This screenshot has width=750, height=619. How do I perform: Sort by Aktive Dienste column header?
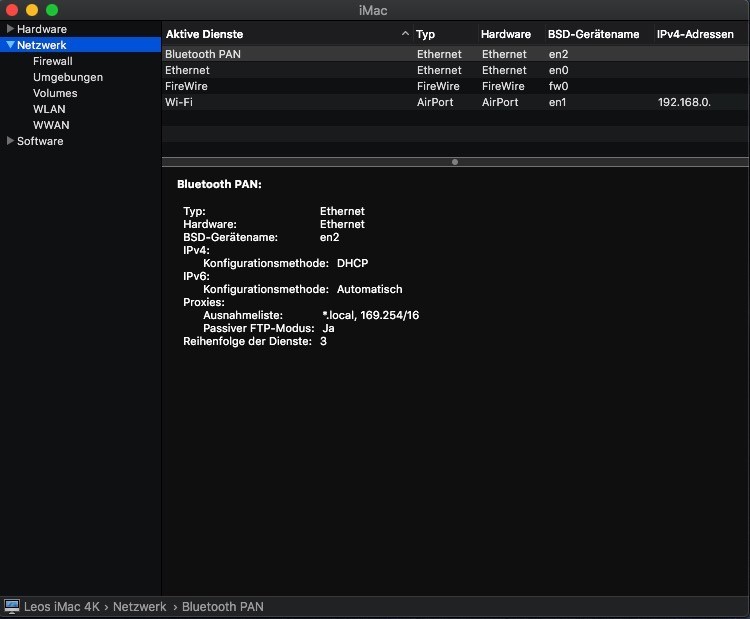(x=205, y=34)
